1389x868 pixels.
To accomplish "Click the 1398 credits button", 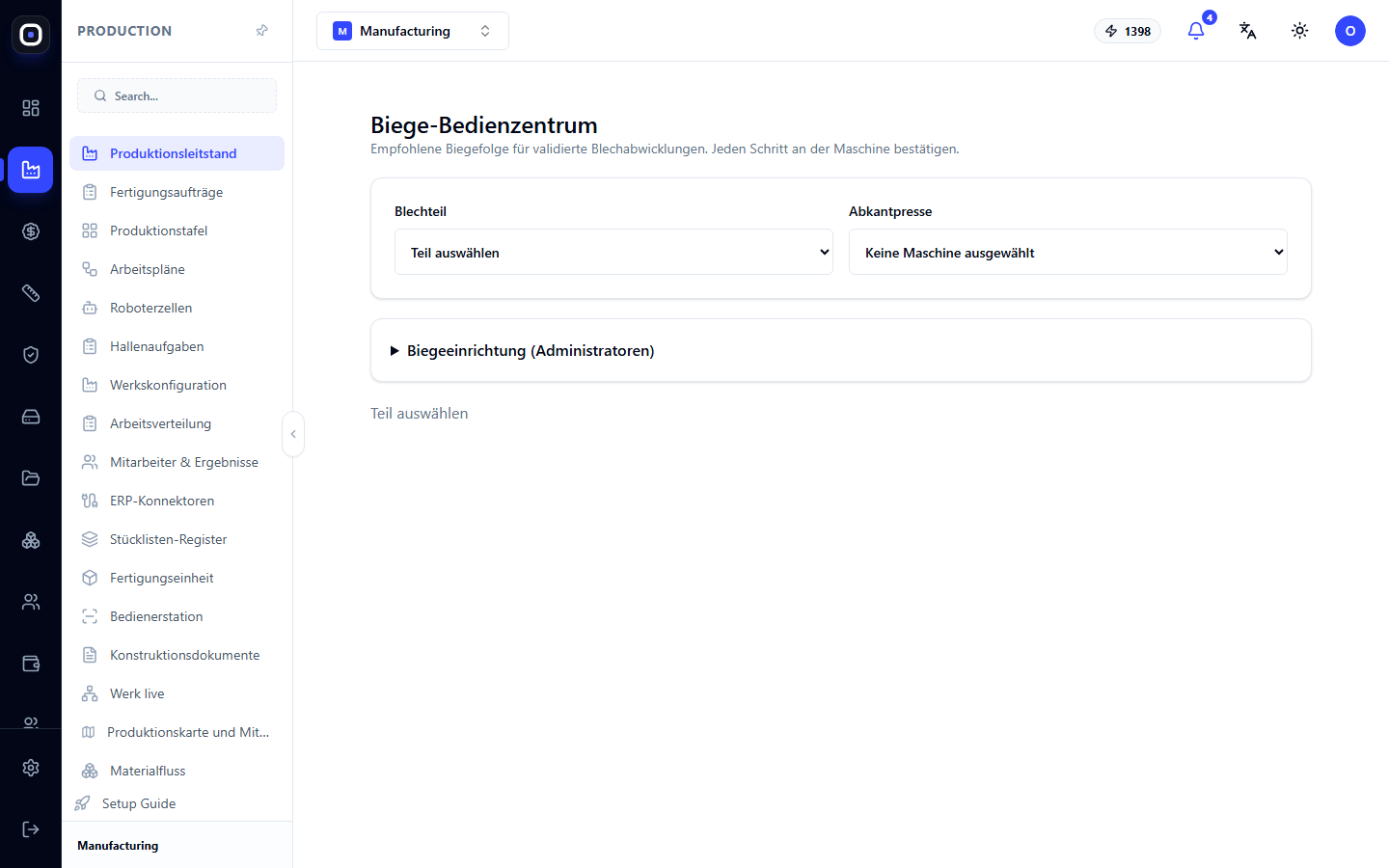I will tap(1128, 31).
